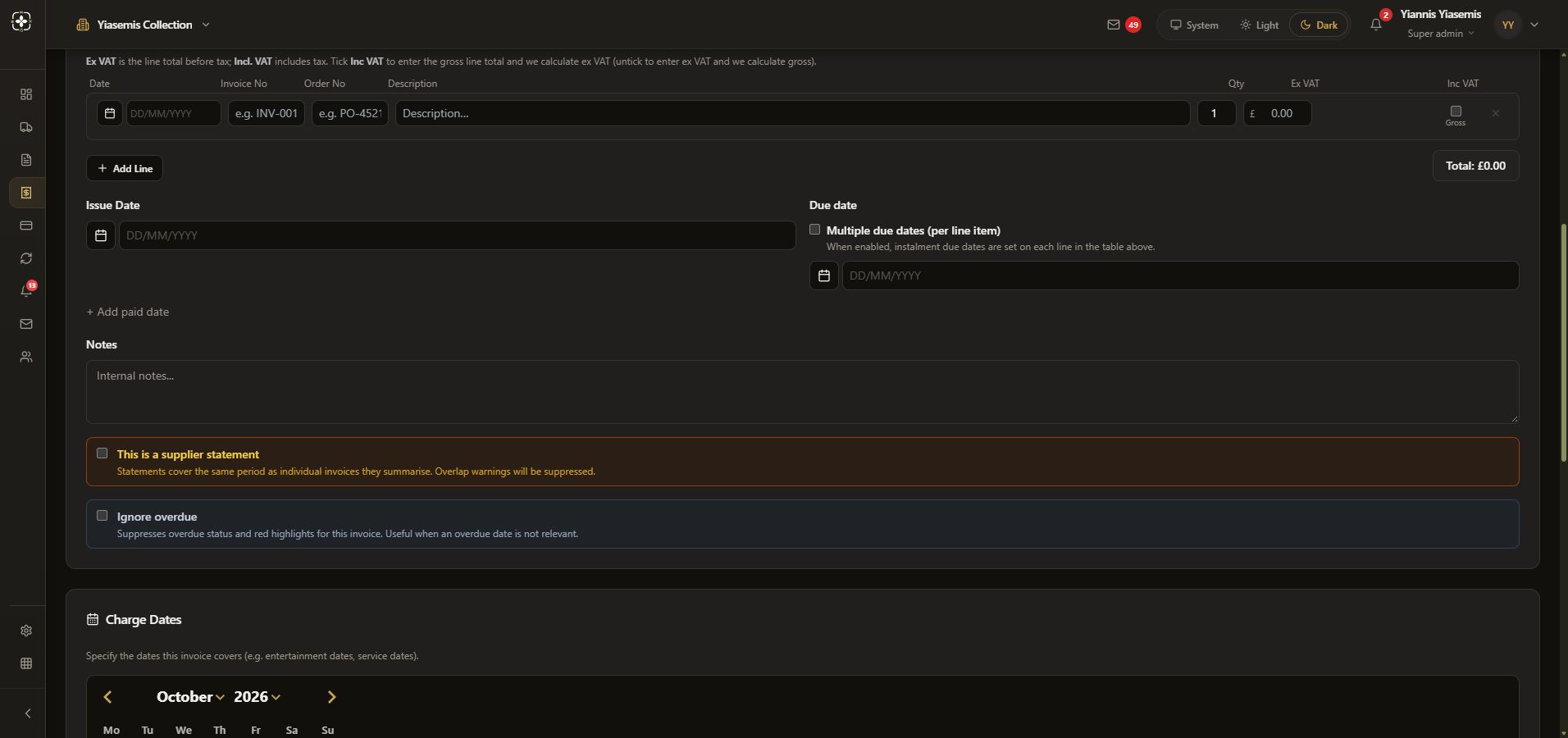Open the documents sidebar icon
The width and height of the screenshot is (1568, 738).
point(26,160)
